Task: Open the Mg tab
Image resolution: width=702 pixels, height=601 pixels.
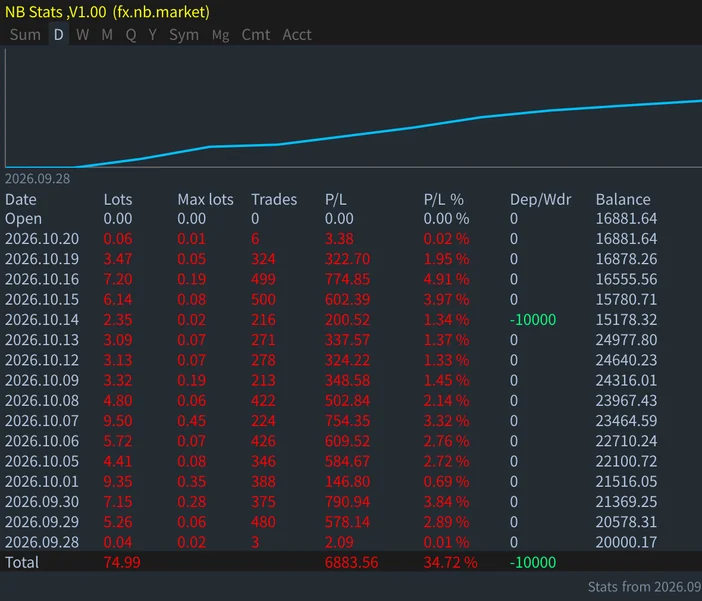Action: (221, 35)
